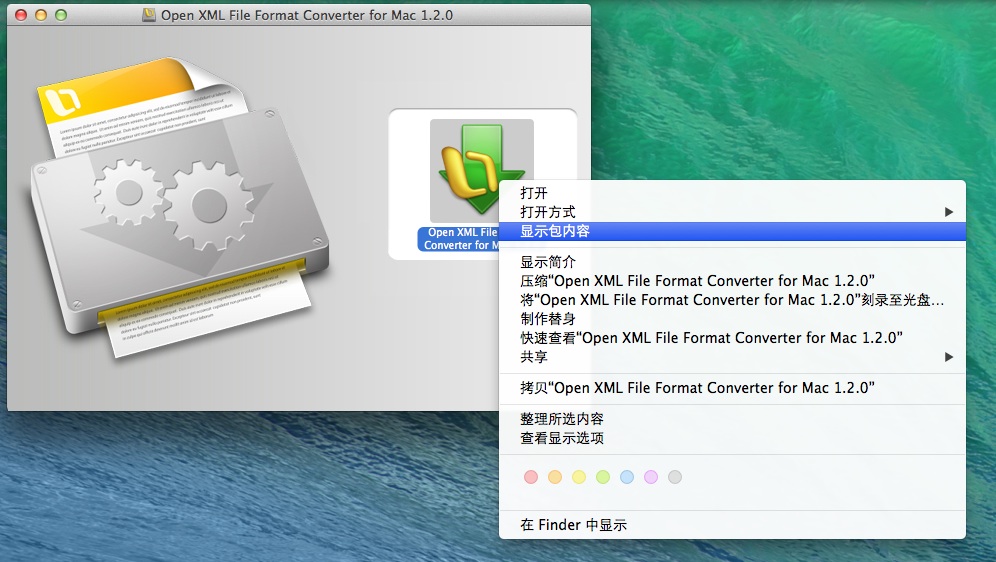Apply the yellow color tag

(579, 477)
